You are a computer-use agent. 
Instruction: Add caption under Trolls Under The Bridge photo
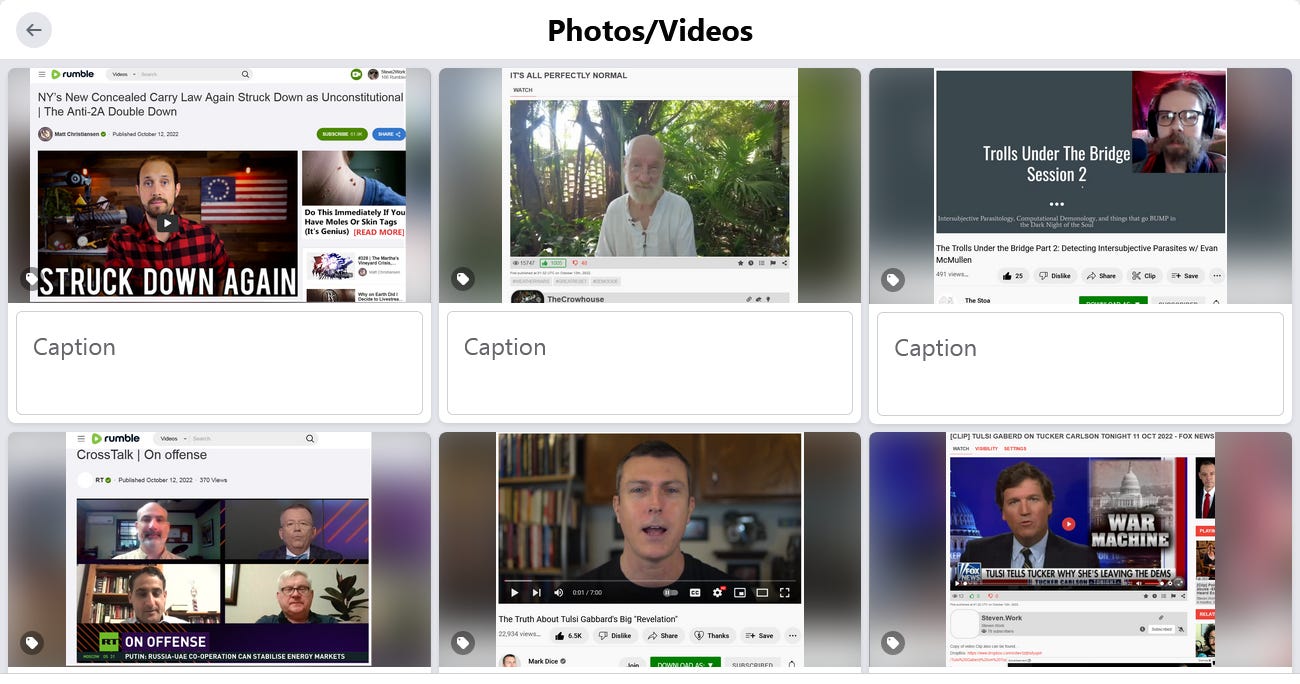click(x=1080, y=364)
